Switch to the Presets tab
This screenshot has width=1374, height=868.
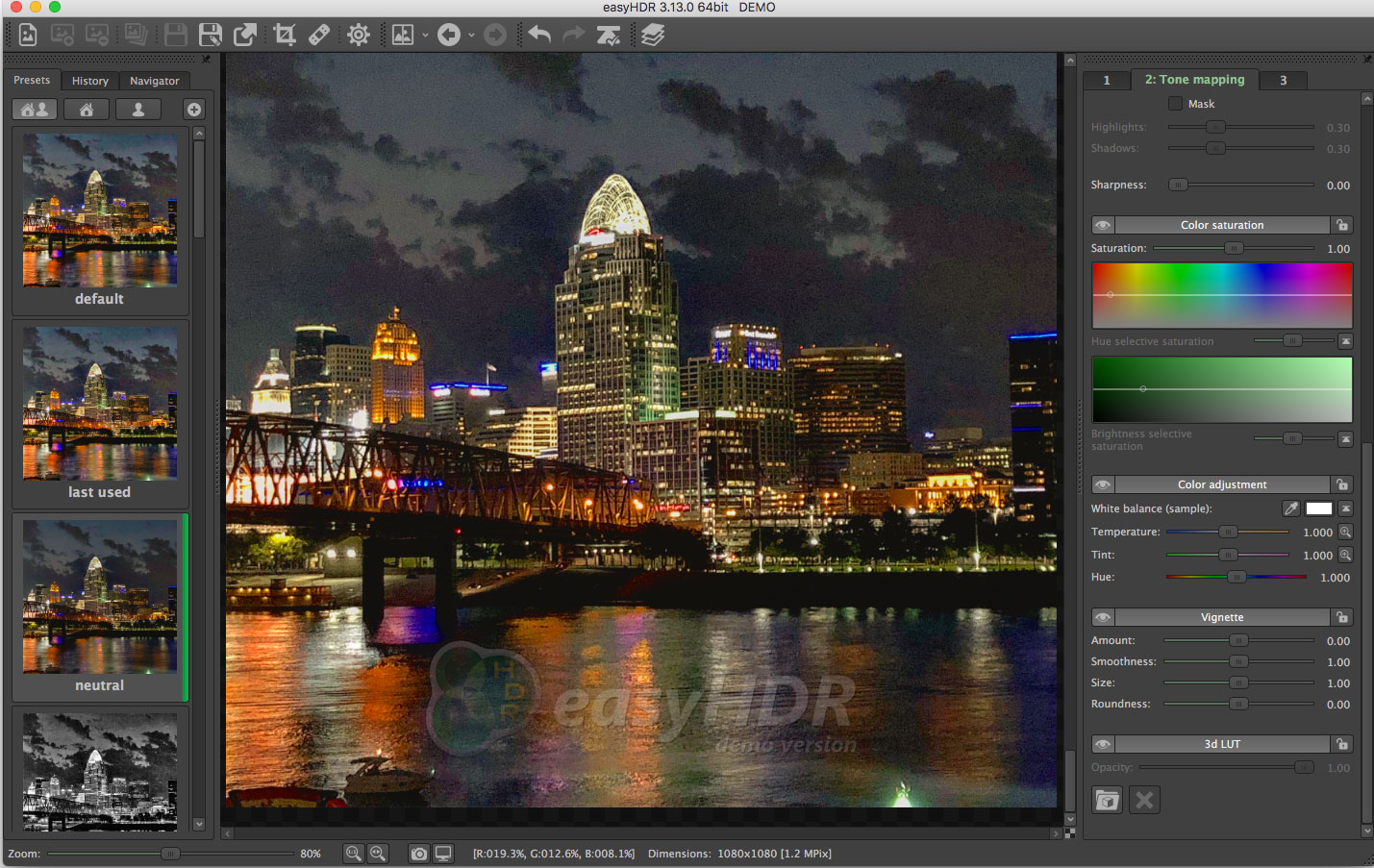click(x=32, y=80)
